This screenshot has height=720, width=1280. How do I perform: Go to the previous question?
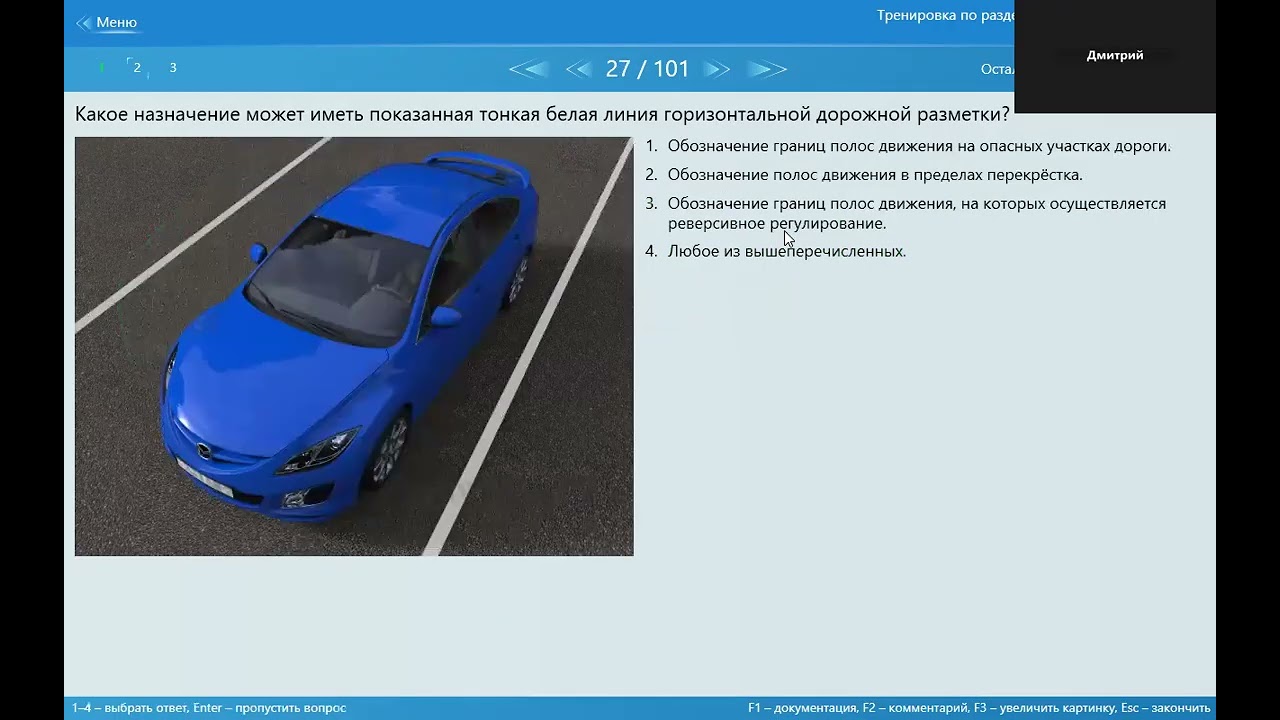tap(579, 69)
